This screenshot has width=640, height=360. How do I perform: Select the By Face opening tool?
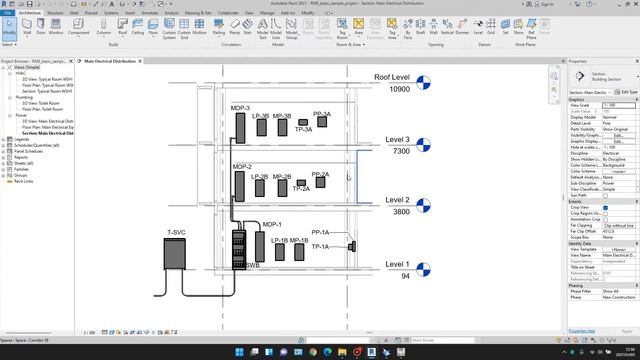(408, 29)
